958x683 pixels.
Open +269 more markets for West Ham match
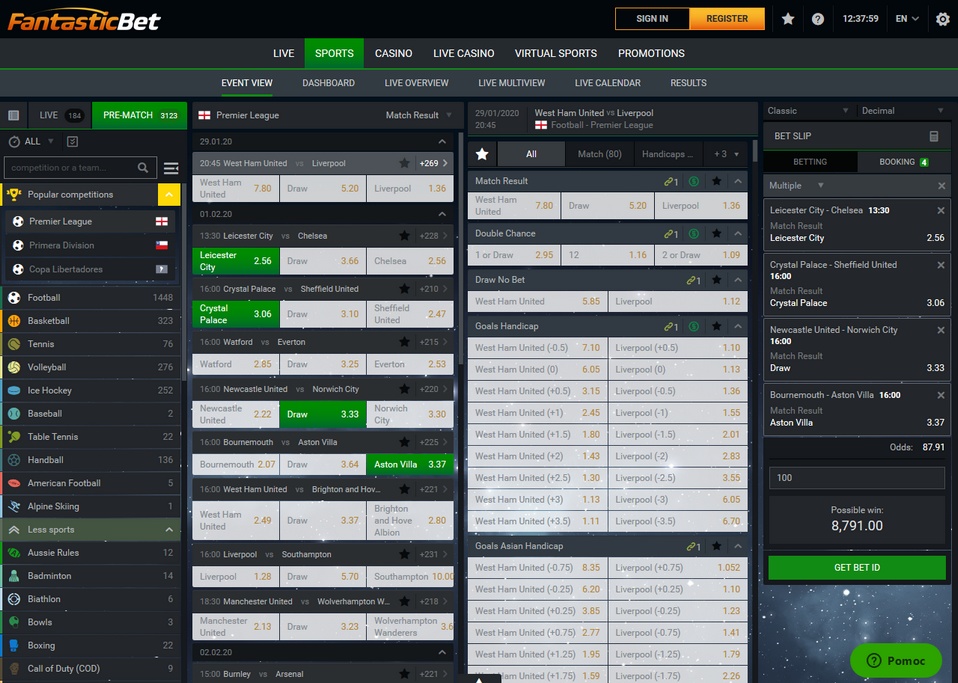pos(433,163)
